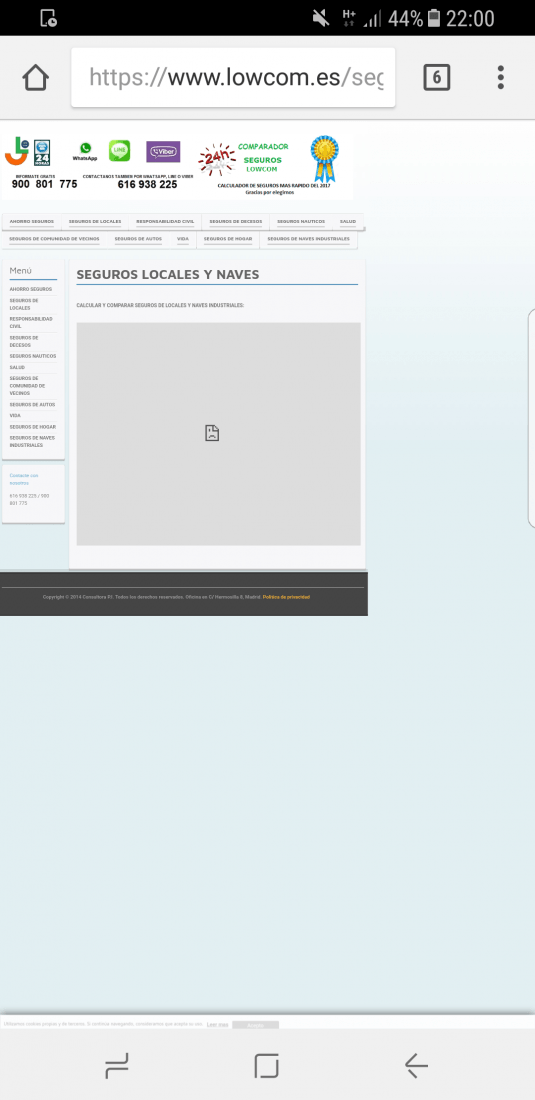This screenshot has width=535, height=1100.
Task: Open Contacte con nosotros sidebar link
Action: click(x=24, y=479)
